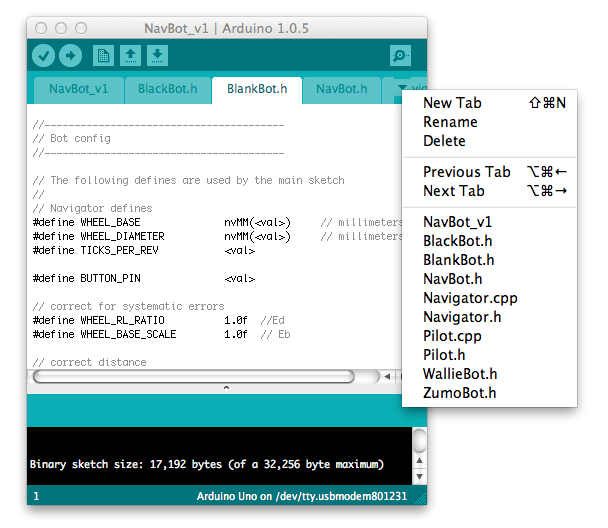608x528 pixels.
Task: Open Pilot.h from the tab menu
Action: coord(489,355)
